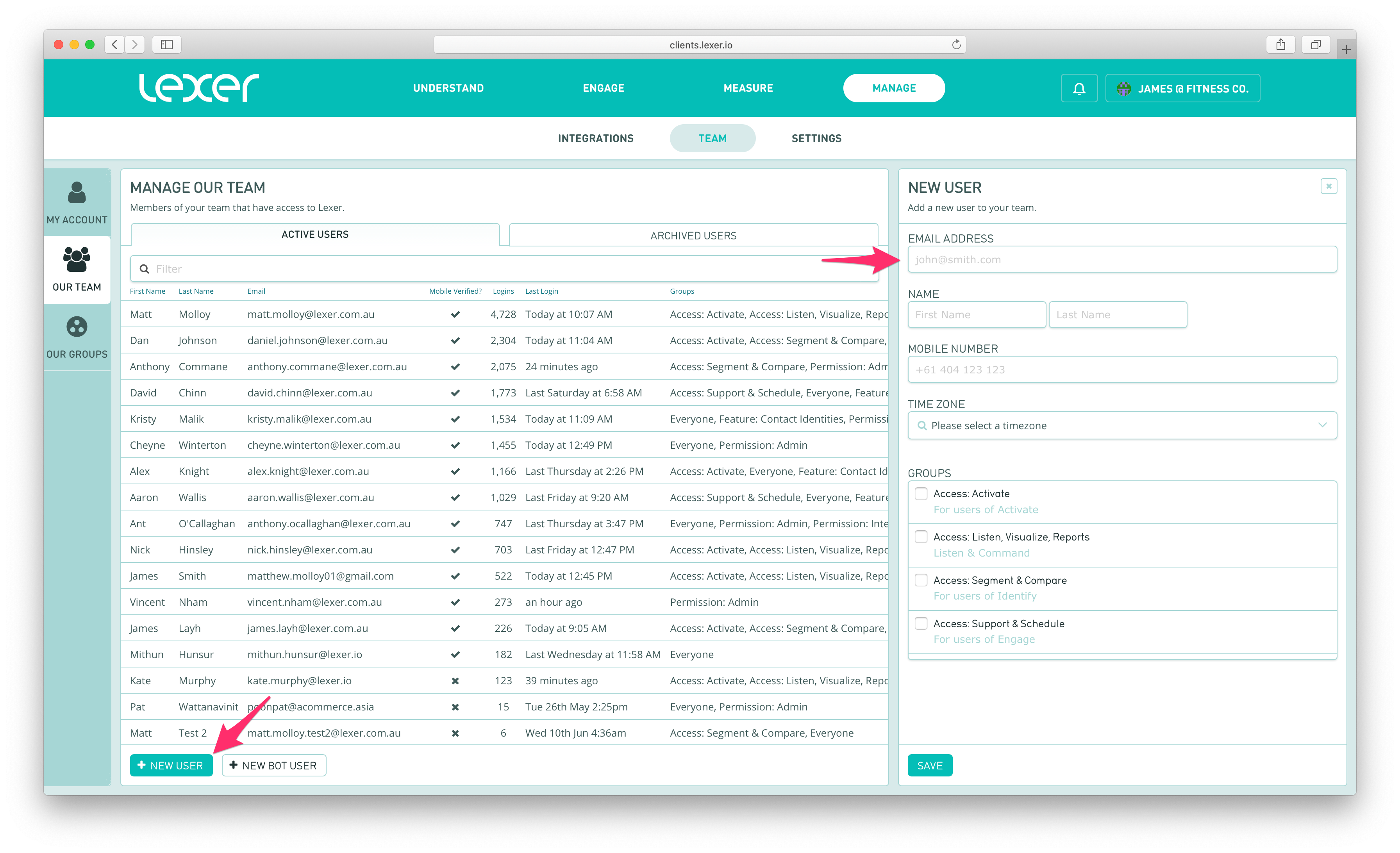Enable Access: Listen, Visualize, Reports group
The width and height of the screenshot is (1400, 853).
coord(921,537)
